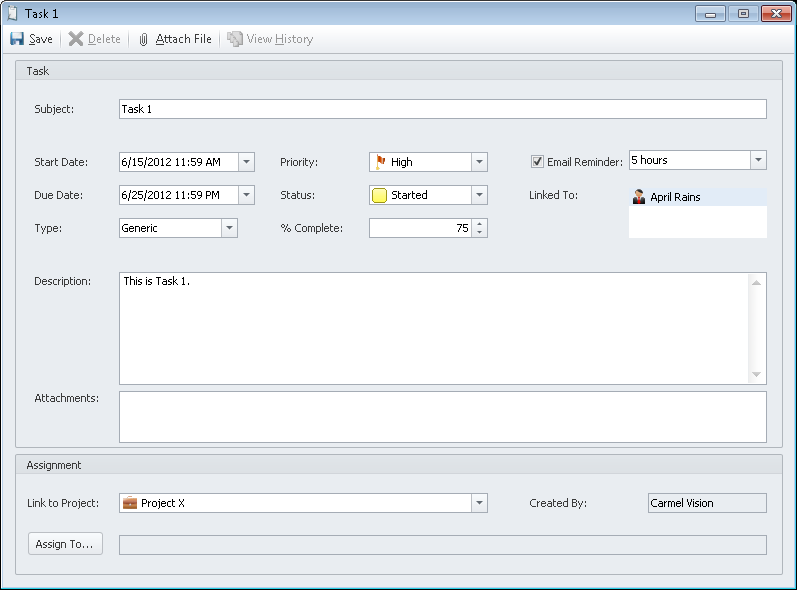Click into the Subject text field
The image size is (797, 590).
point(442,109)
